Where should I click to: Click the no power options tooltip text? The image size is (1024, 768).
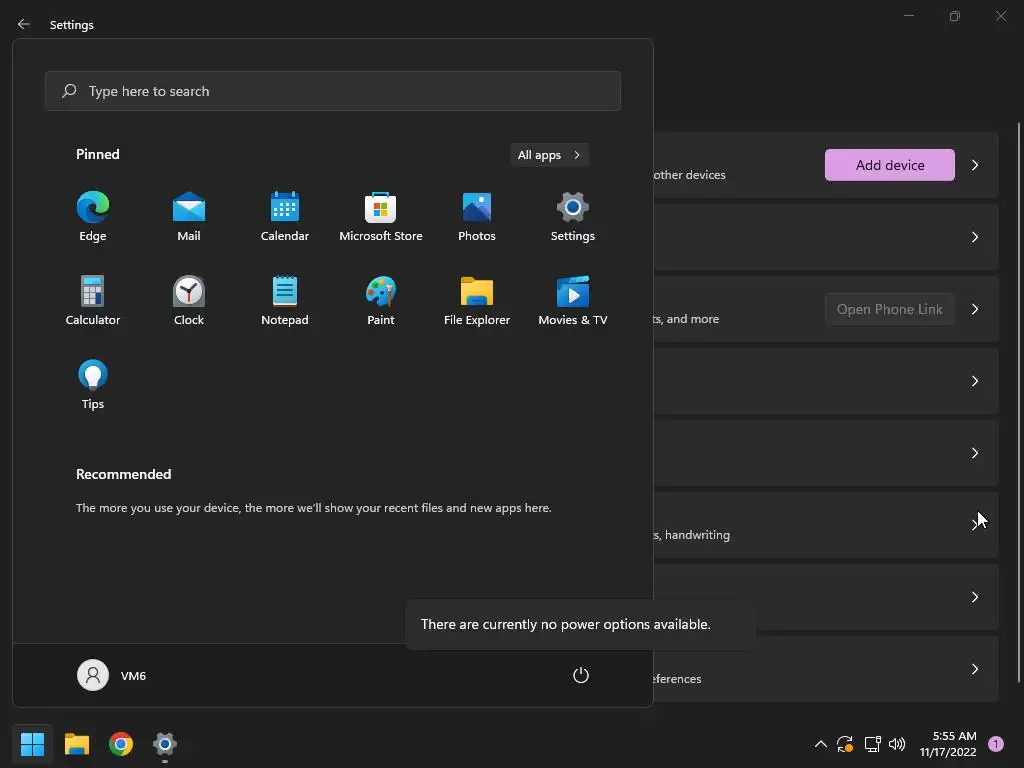click(x=566, y=624)
